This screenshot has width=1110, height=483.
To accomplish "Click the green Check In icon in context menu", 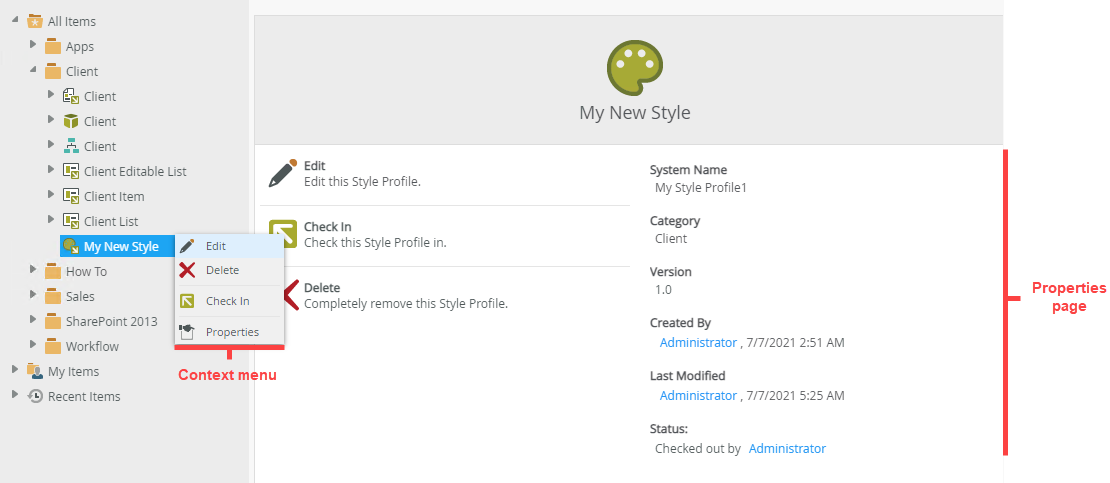I will pyautogui.click(x=187, y=301).
